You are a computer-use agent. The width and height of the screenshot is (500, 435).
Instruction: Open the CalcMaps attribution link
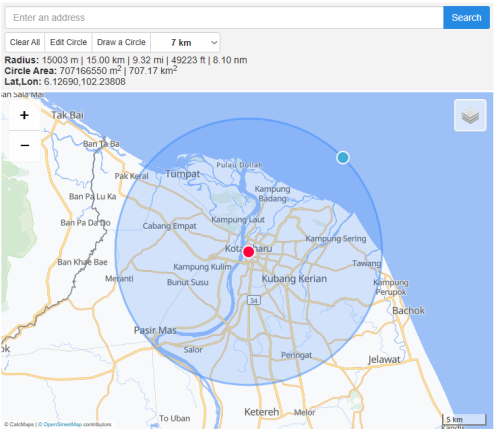(x=19, y=424)
